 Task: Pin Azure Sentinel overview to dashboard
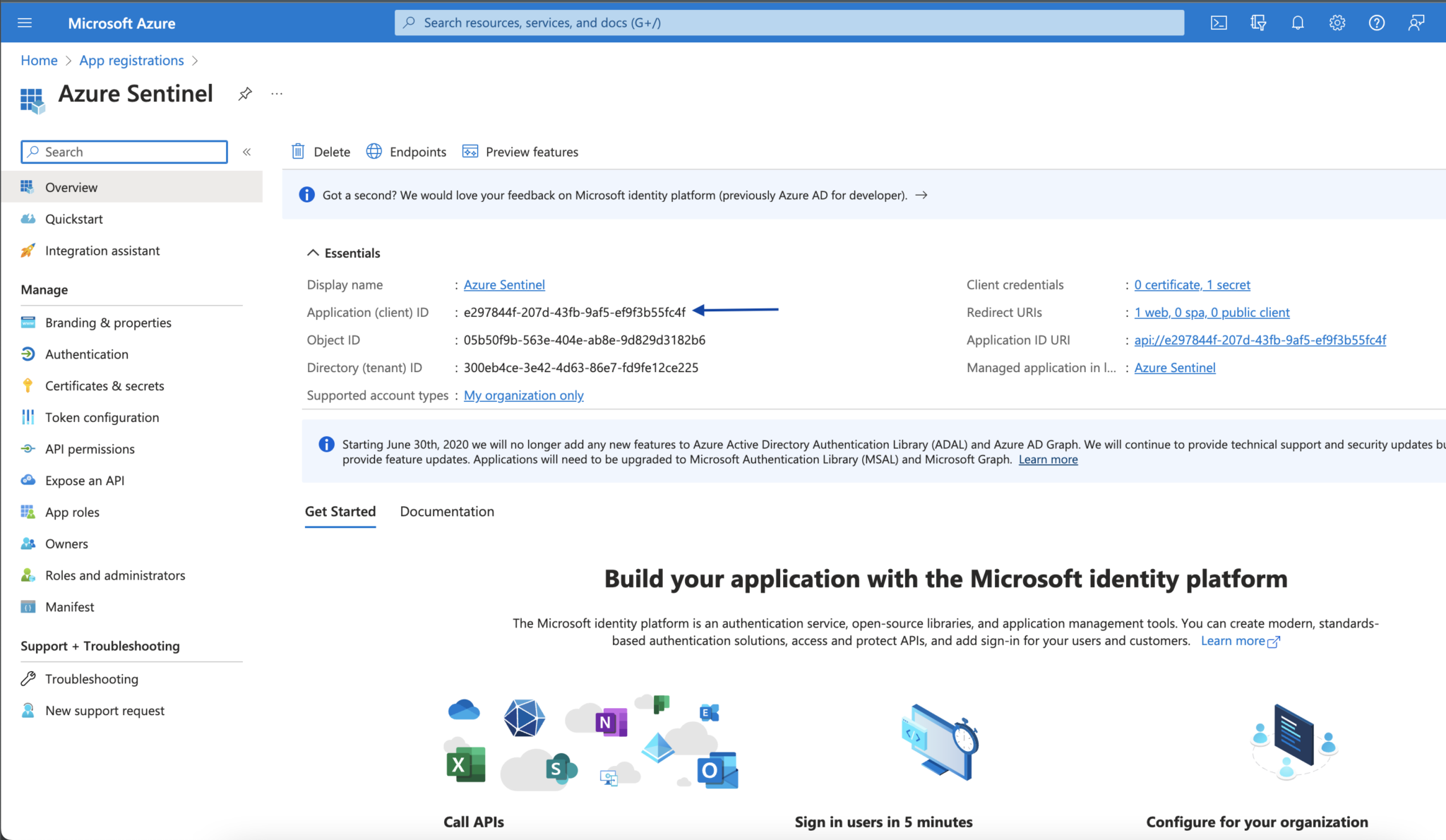(x=245, y=93)
